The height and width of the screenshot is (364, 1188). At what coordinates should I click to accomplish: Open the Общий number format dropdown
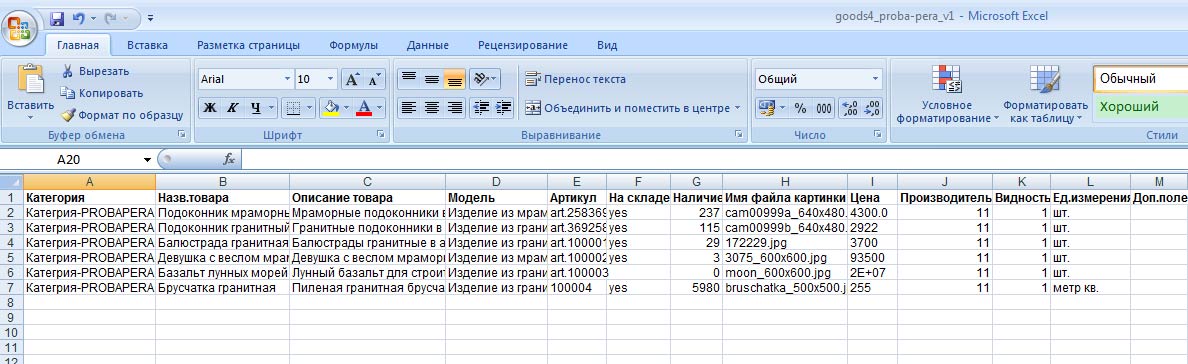click(x=876, y=79)
